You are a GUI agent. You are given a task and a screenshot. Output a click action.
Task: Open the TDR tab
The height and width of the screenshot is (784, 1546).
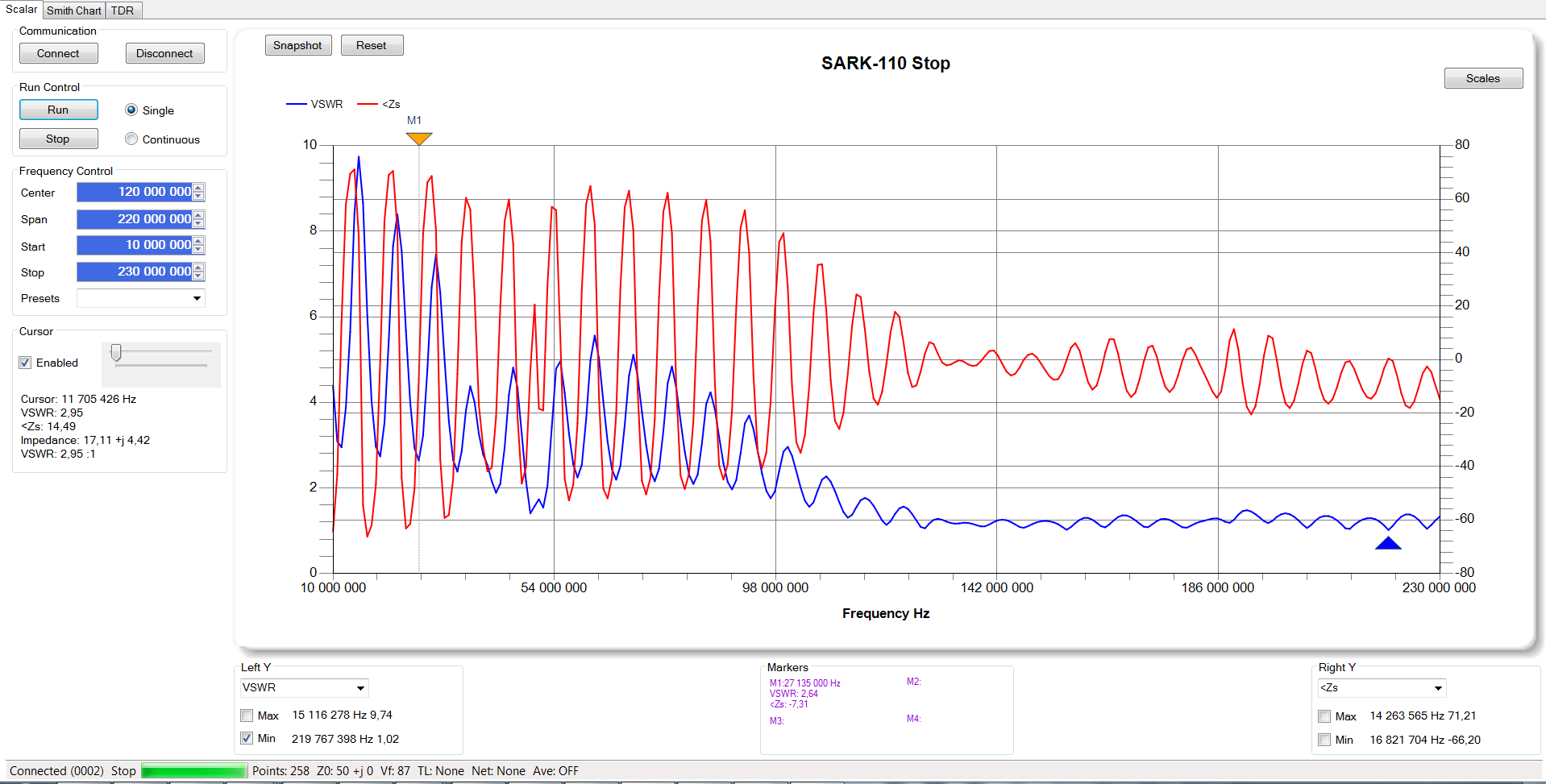pos(123,10)
